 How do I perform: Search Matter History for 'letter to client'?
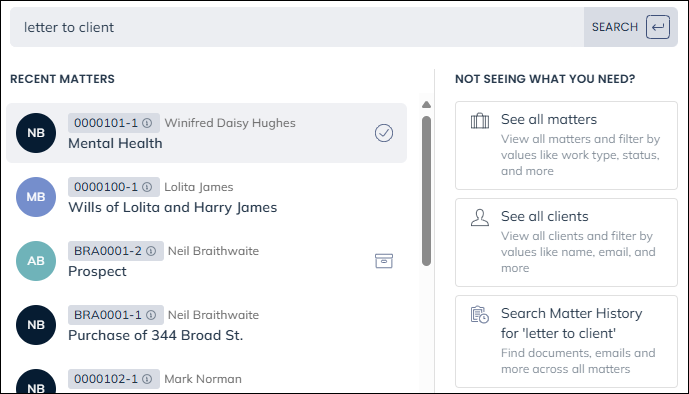point(566,341)
